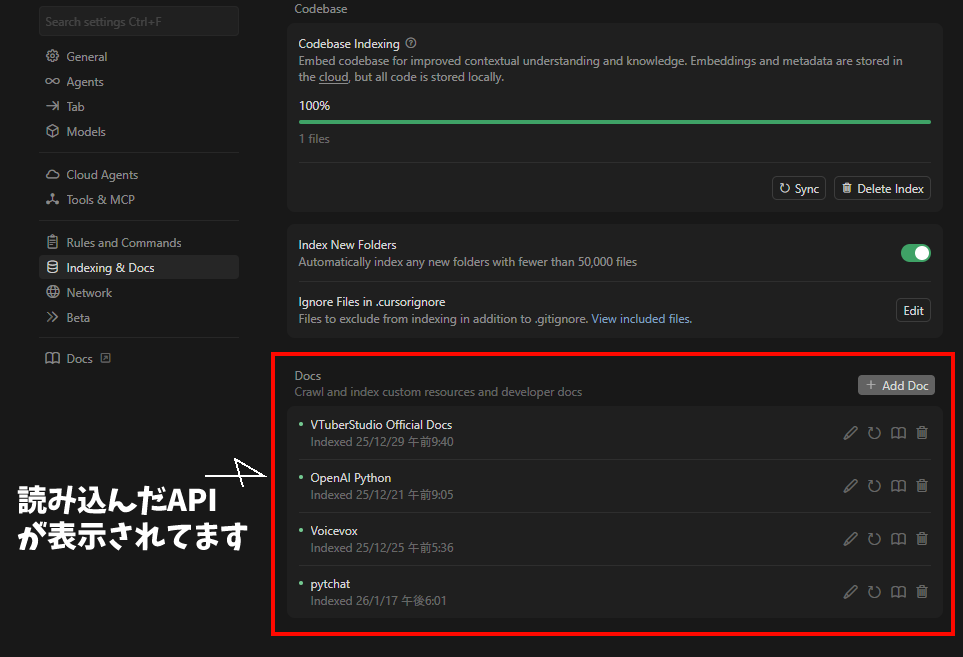Go to Tools & MCP settings
Image resolution: width=963 pixels, height=657 pixels.
click(100, 200)
